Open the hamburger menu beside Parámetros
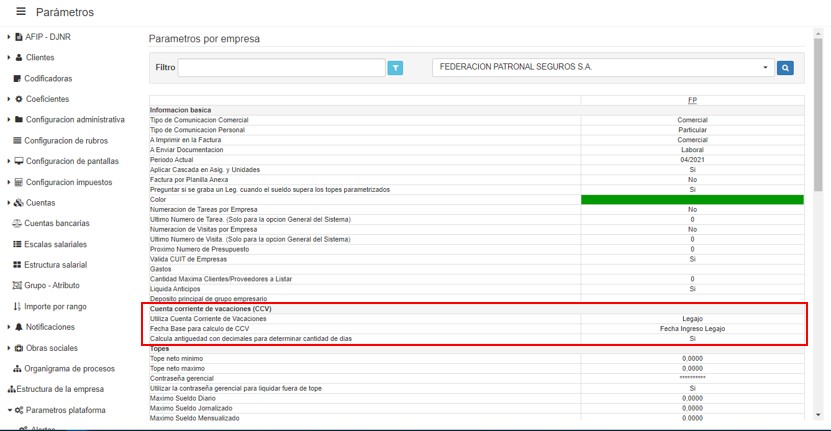 pos(21,12)
